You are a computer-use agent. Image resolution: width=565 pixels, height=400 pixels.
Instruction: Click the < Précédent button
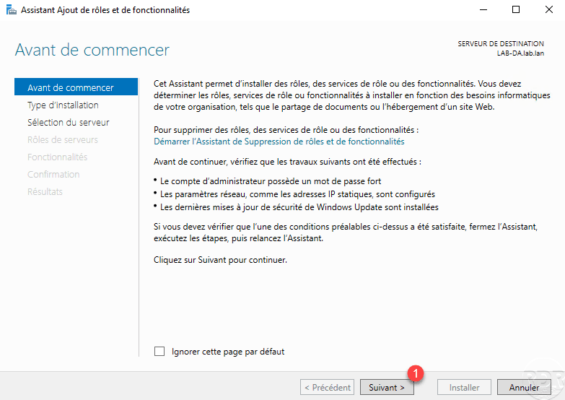coord(327,387)
